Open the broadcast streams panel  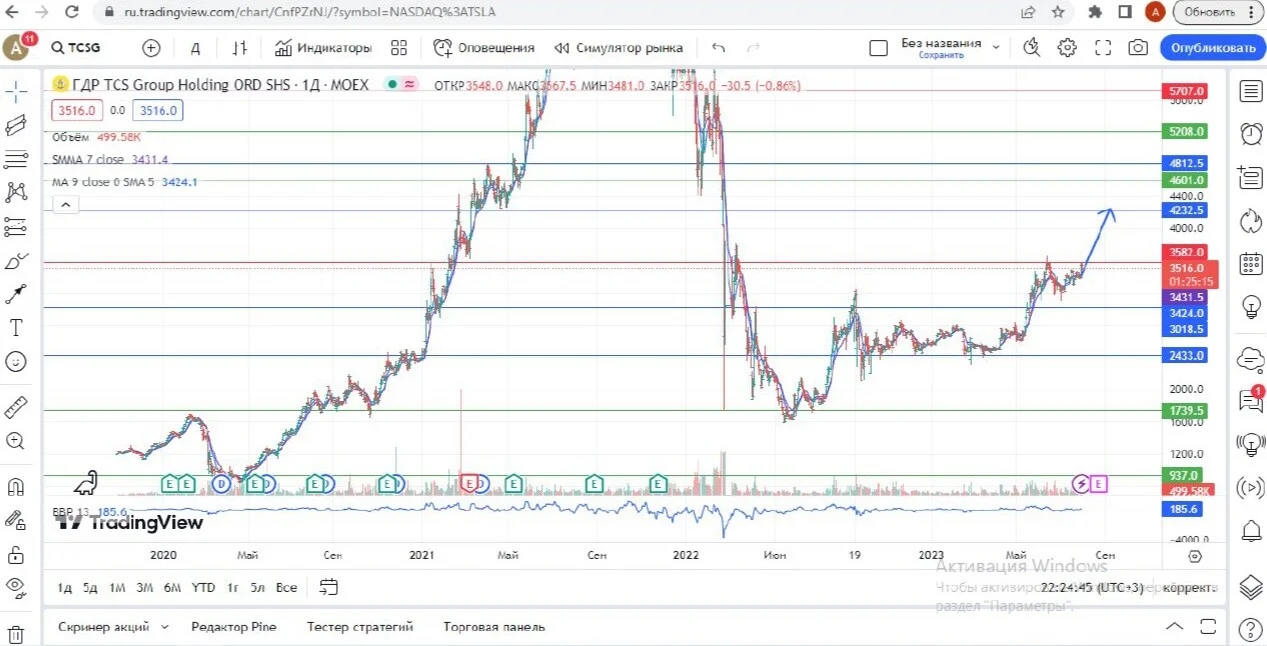[1250, 487]
